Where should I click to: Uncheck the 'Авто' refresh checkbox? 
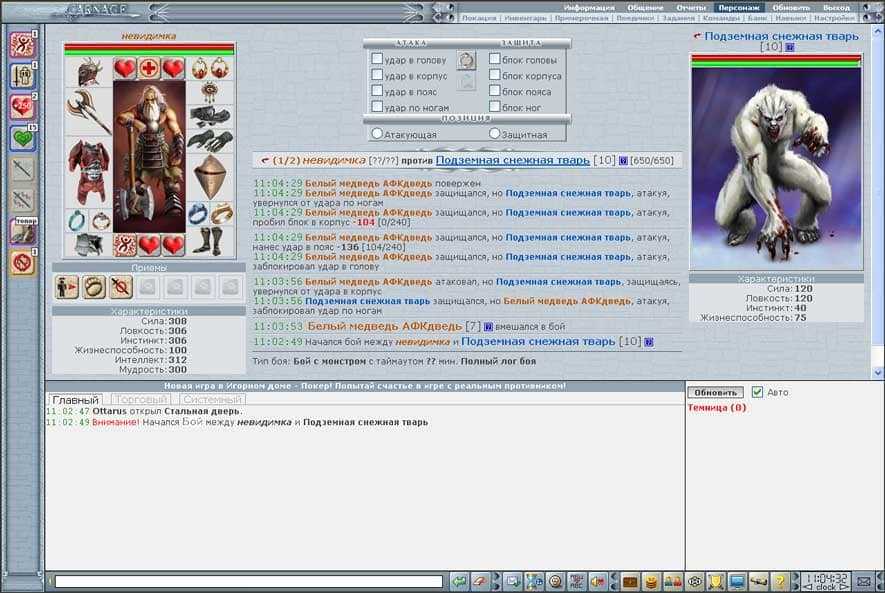[757, 392]
